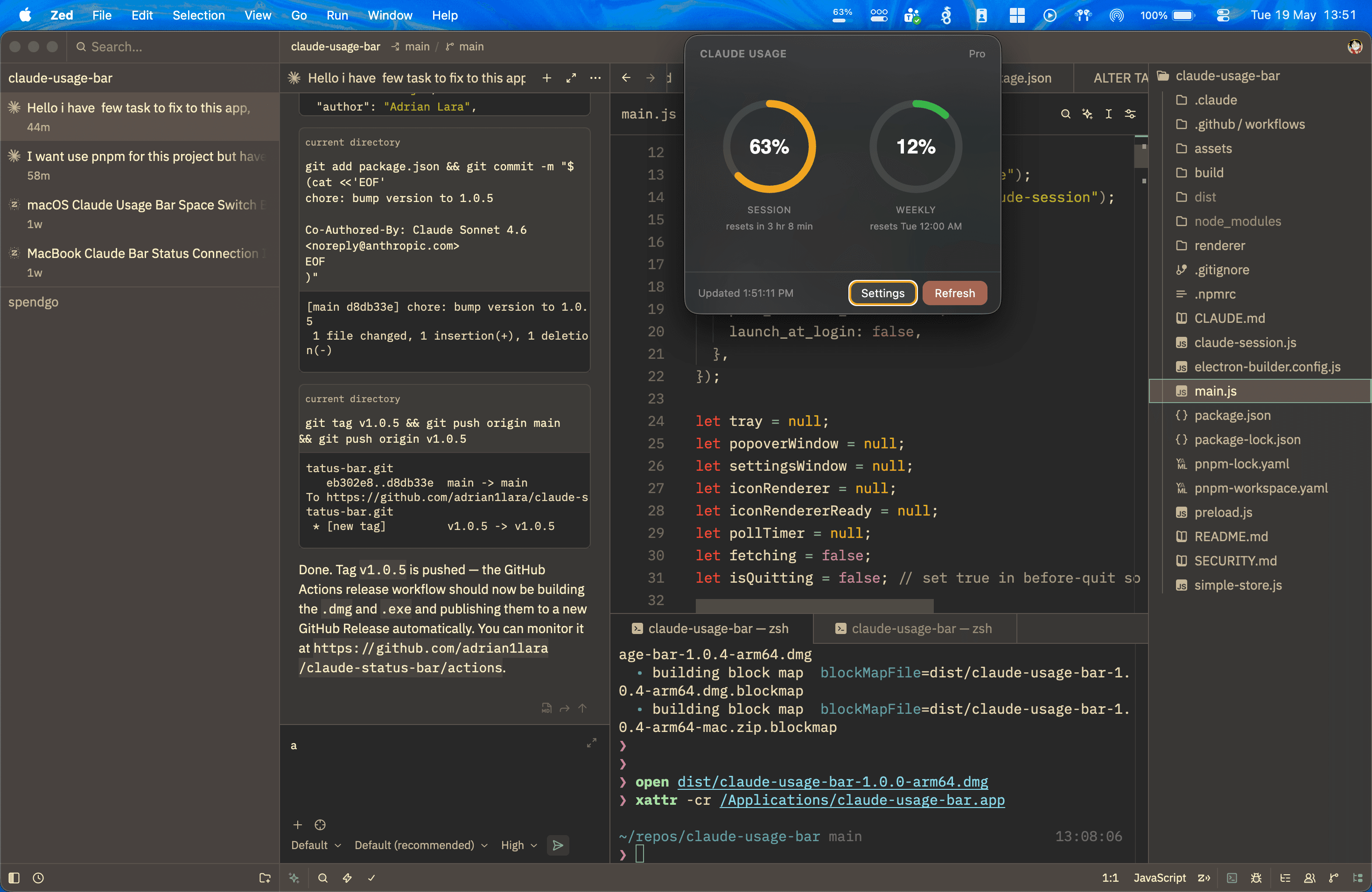Toggle the agent panel sparkle icon in status bar

pos(294,878)
